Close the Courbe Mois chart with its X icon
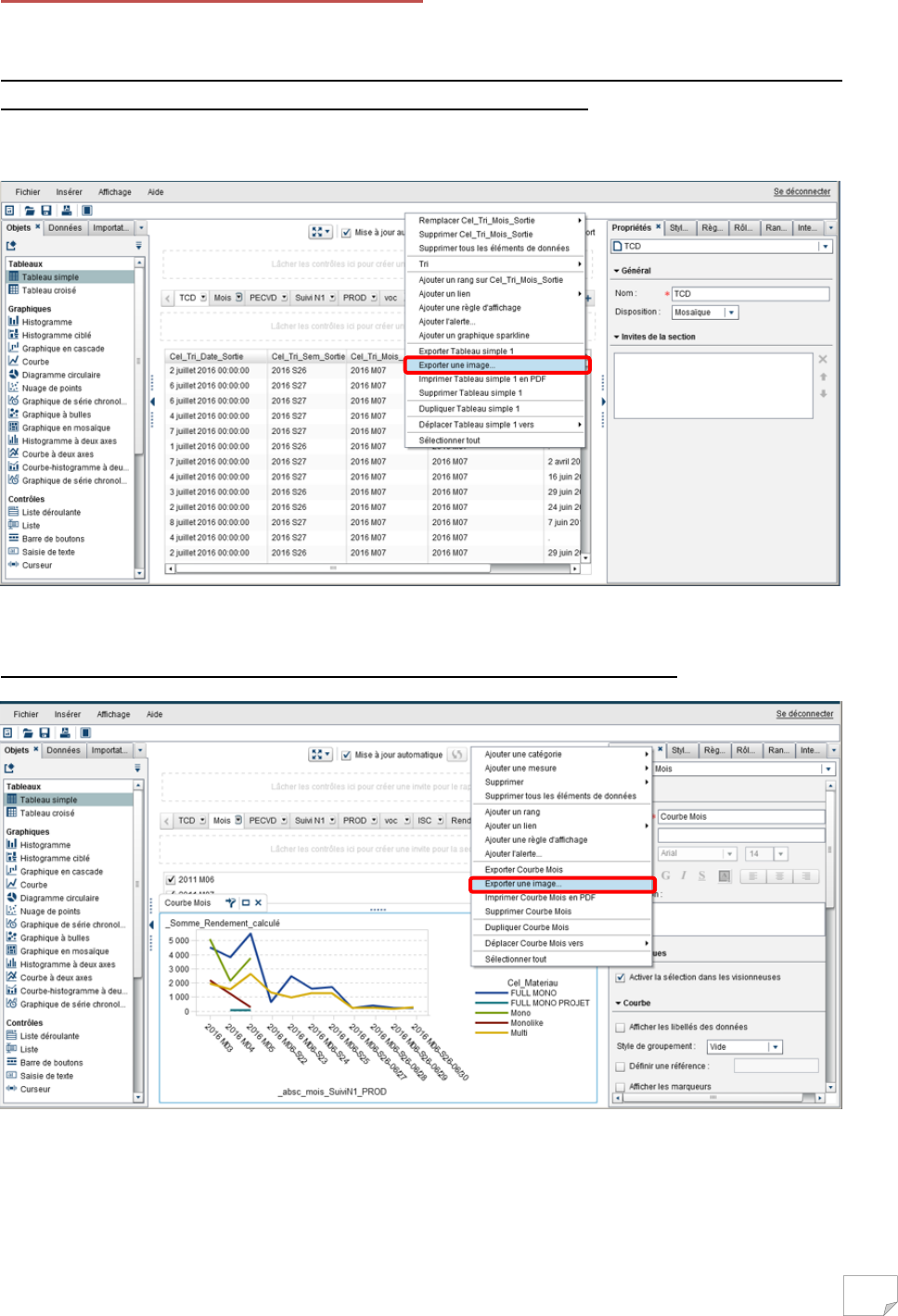 click(258, 902)
